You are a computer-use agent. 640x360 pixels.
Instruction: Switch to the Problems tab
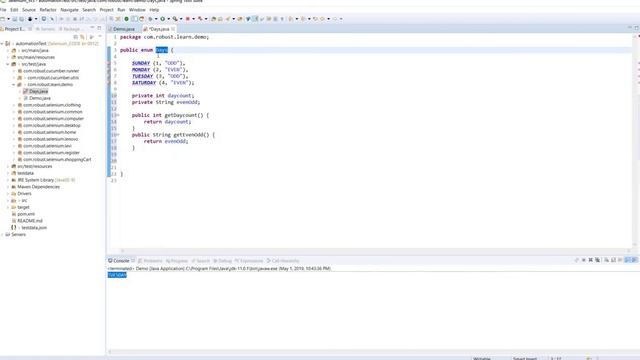pos(150,260)
